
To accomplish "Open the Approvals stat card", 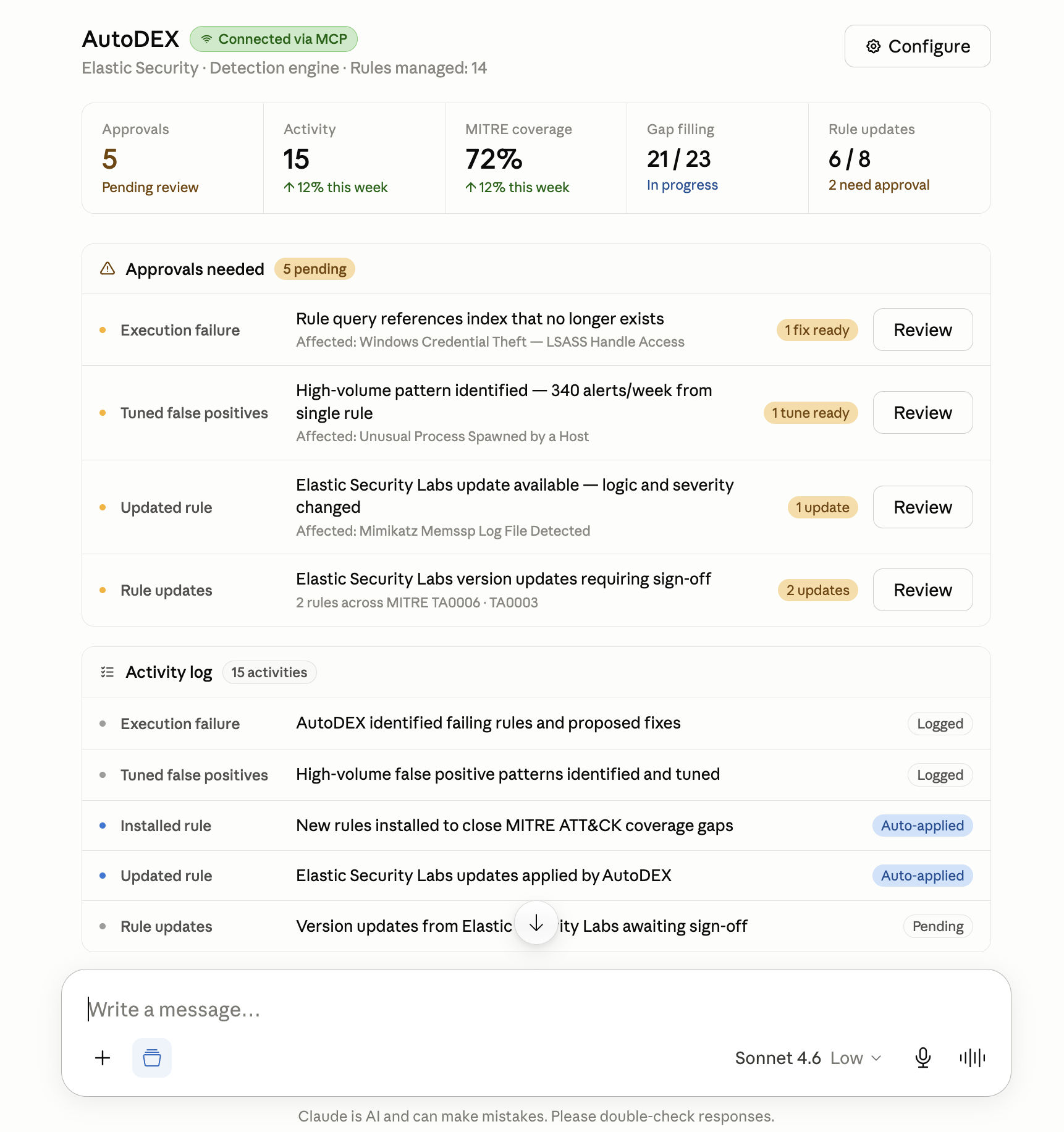I will (x=173, y=158).
